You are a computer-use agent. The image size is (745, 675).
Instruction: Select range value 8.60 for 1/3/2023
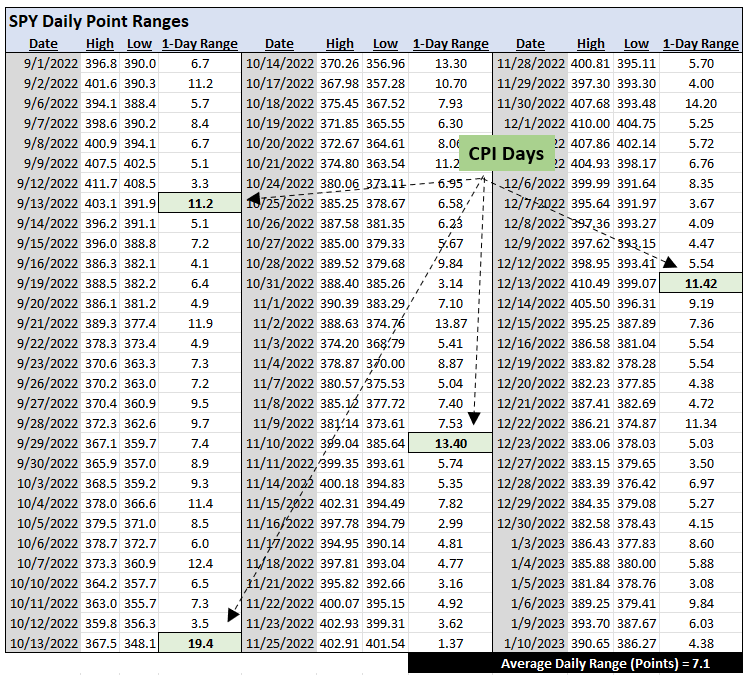coord(701,543)
